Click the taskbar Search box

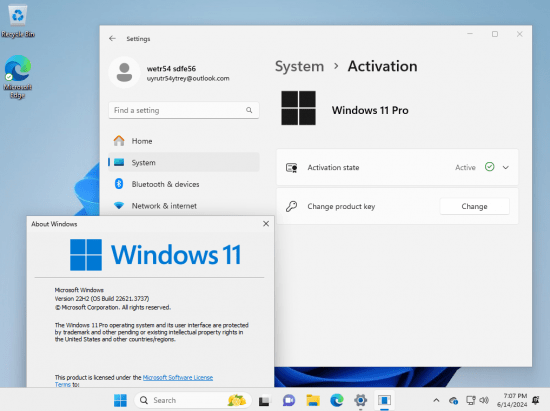193,400
